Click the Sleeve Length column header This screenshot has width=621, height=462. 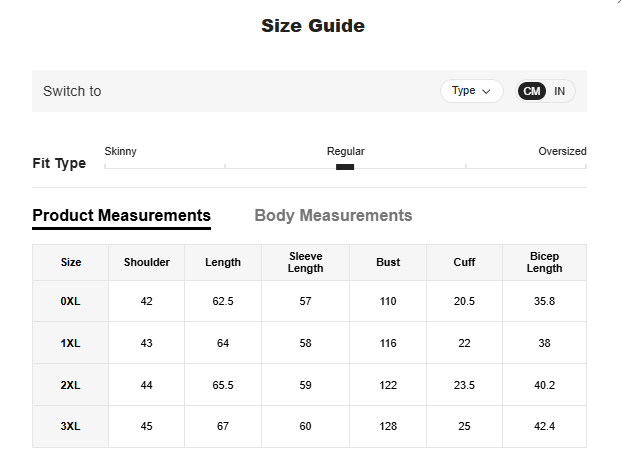(x=305, y=263)
